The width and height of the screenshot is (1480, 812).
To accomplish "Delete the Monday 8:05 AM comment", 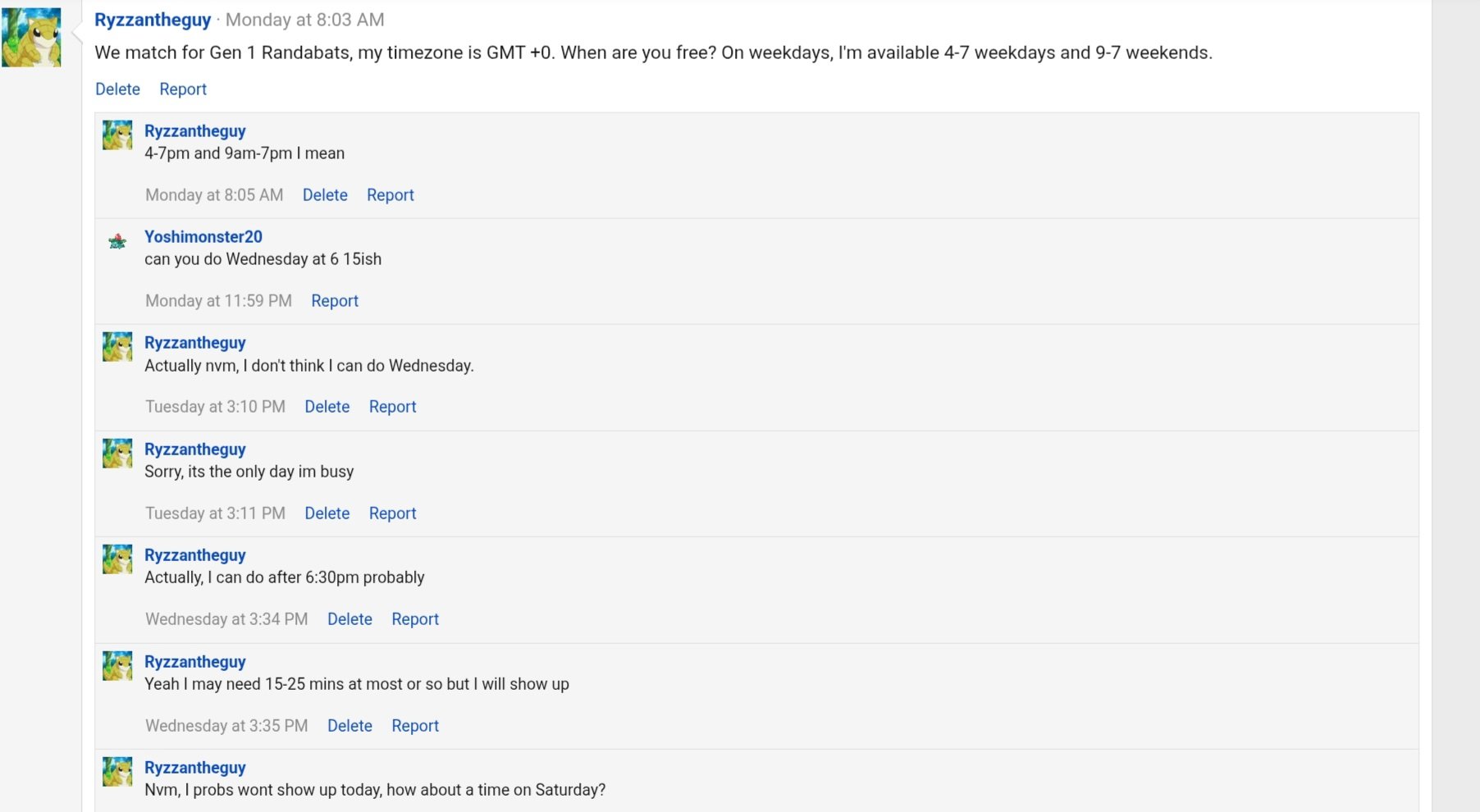I will [325, 195].
